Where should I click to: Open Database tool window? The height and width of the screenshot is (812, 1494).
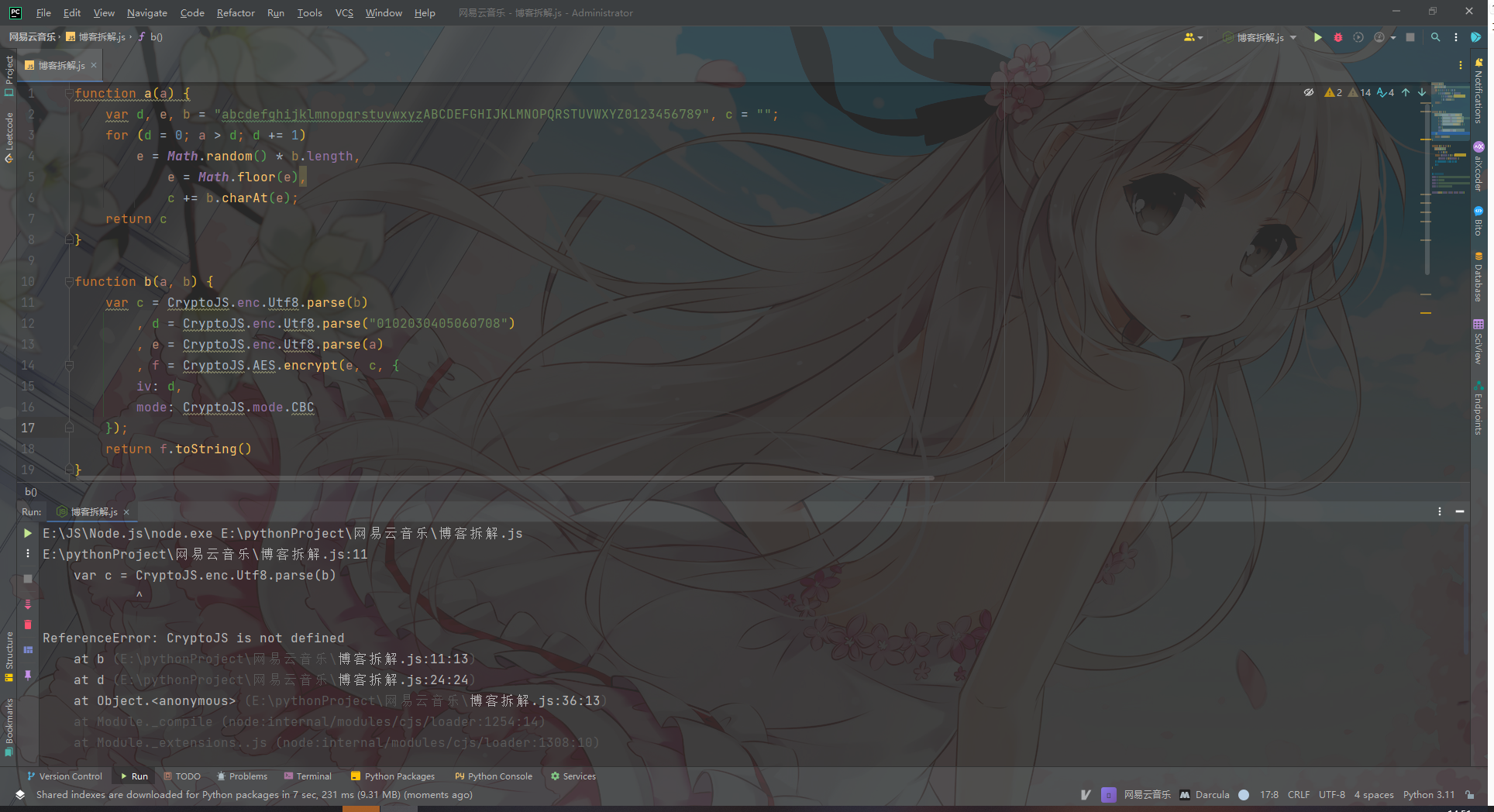1479,277
